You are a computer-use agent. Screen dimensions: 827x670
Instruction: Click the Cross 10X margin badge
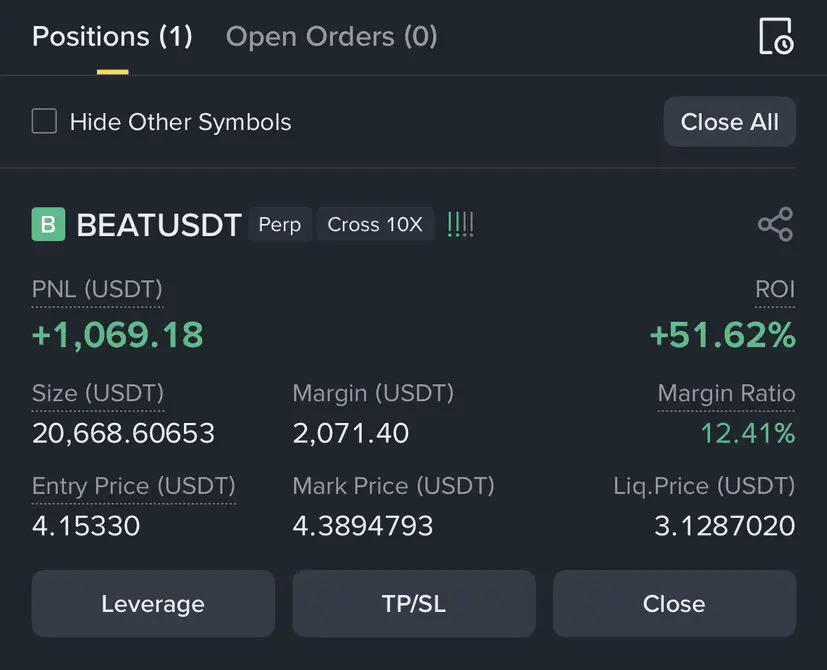coord(375,224)
